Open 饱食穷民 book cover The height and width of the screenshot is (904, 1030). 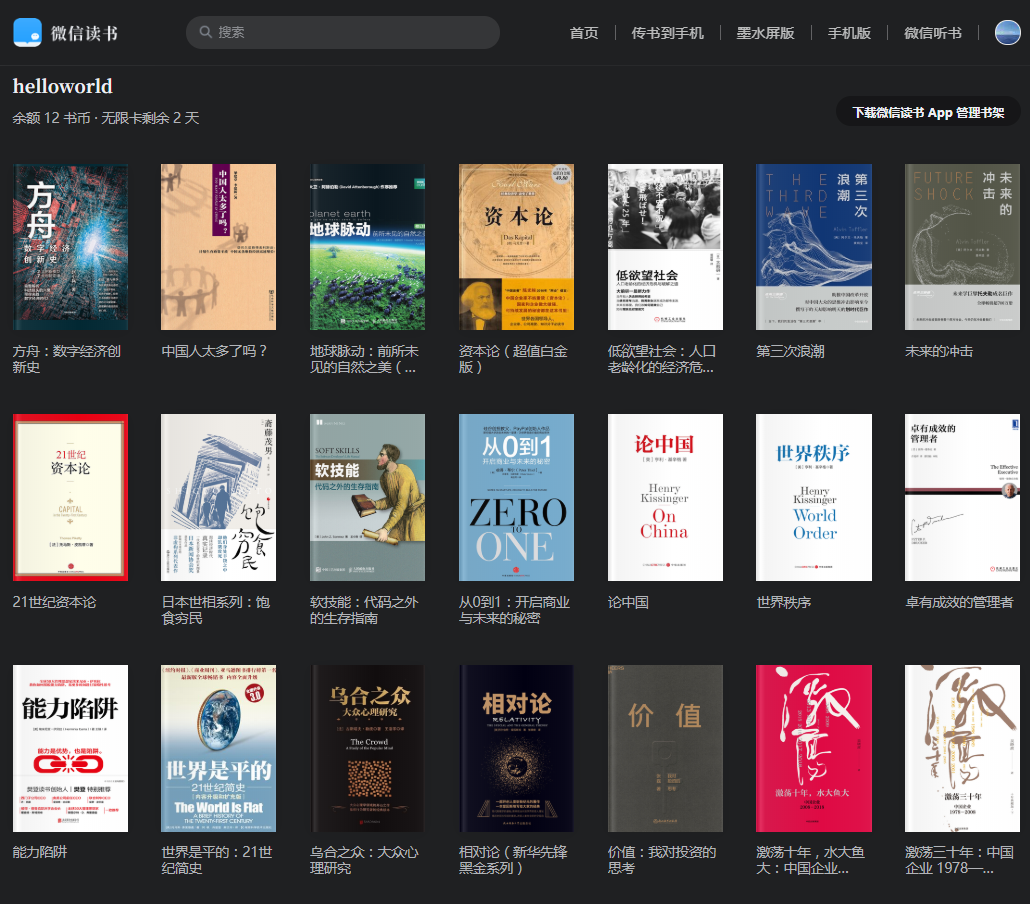point(218,497)
